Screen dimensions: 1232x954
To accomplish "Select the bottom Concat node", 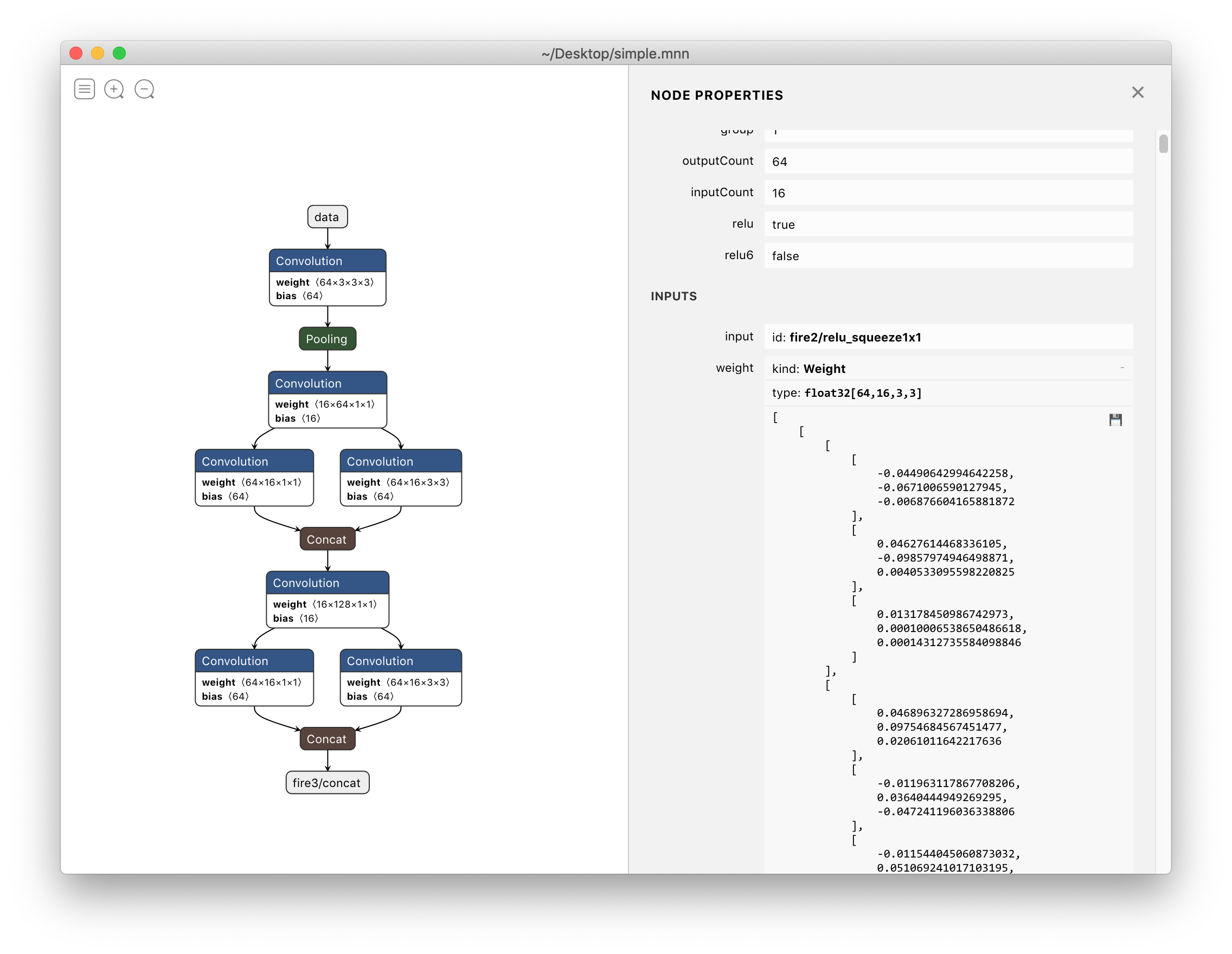I will [327, 739].
